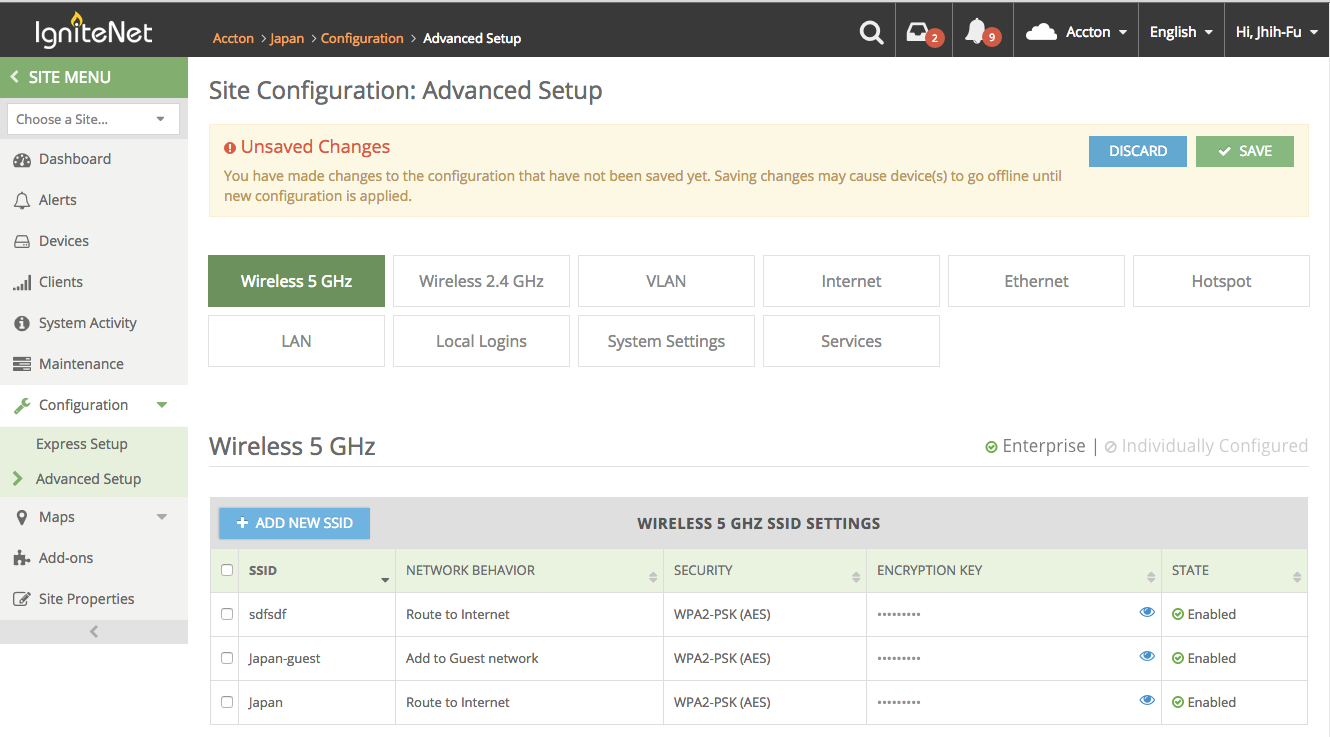Open the Hotspot configuration tab

click(x=1221, y=281)
